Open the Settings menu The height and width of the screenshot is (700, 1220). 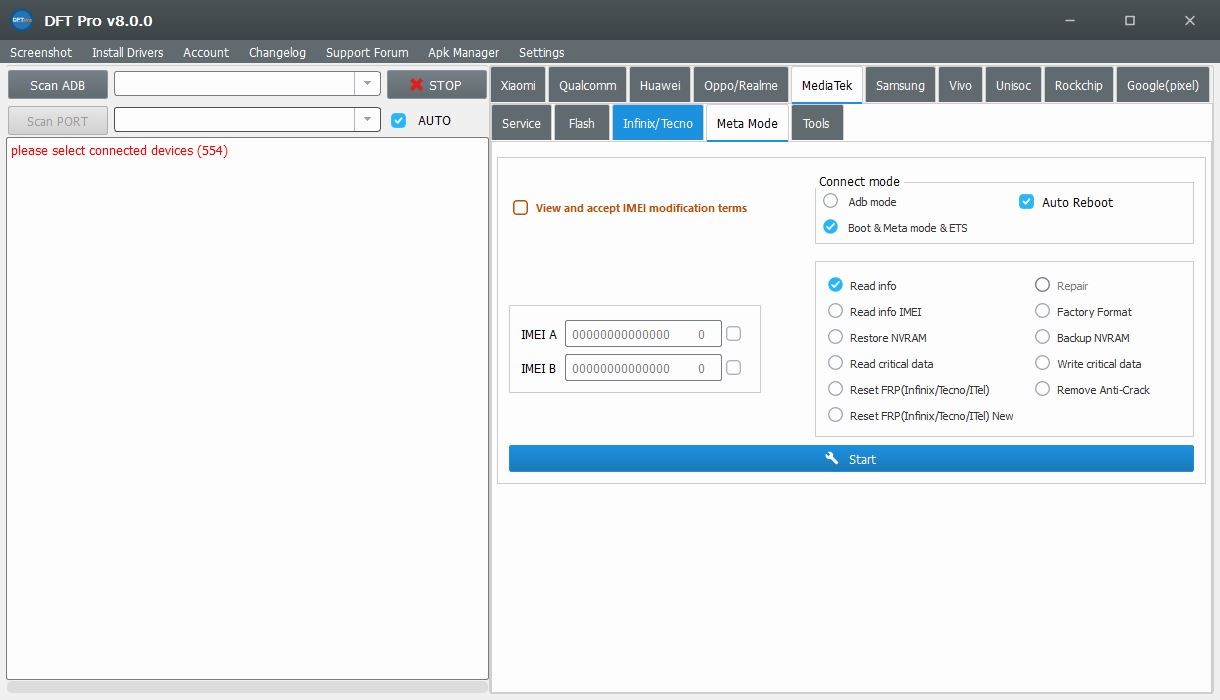click(541, 52)
